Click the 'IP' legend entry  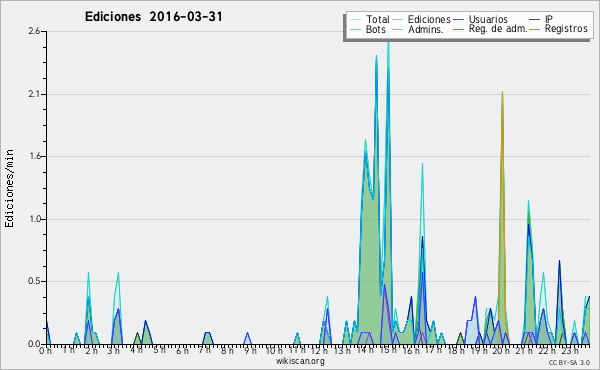(549, 19)
